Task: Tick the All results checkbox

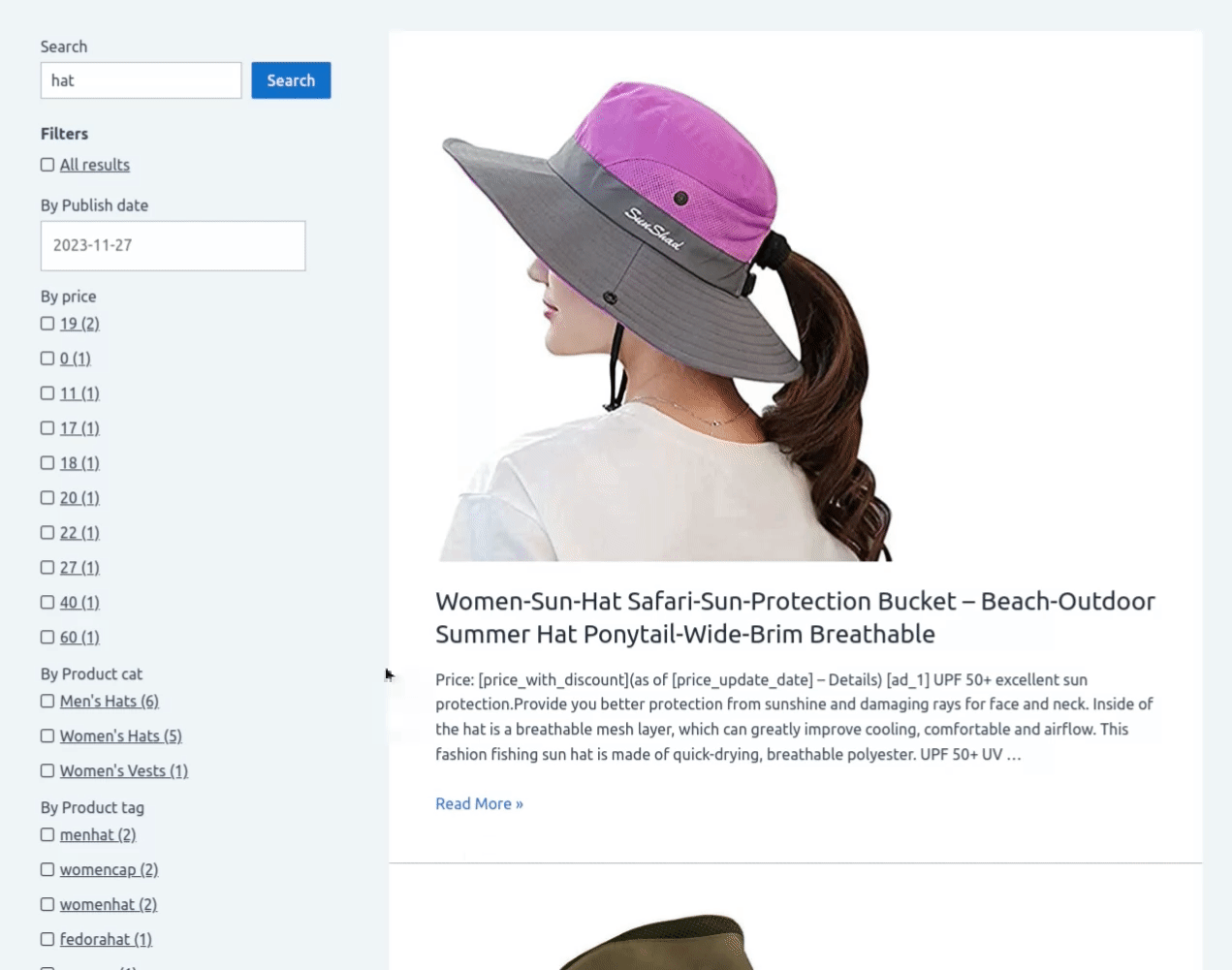Action: [x=47, y=165]
